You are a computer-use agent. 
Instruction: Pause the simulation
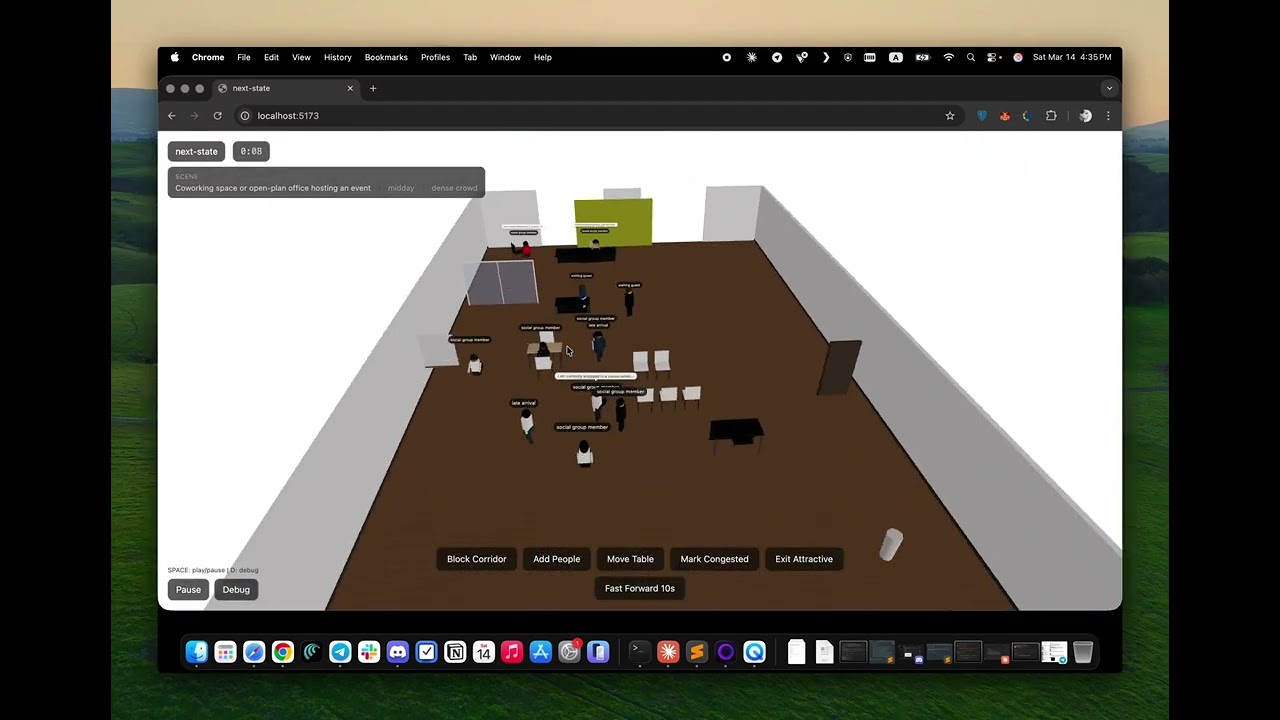pos(188,589)
